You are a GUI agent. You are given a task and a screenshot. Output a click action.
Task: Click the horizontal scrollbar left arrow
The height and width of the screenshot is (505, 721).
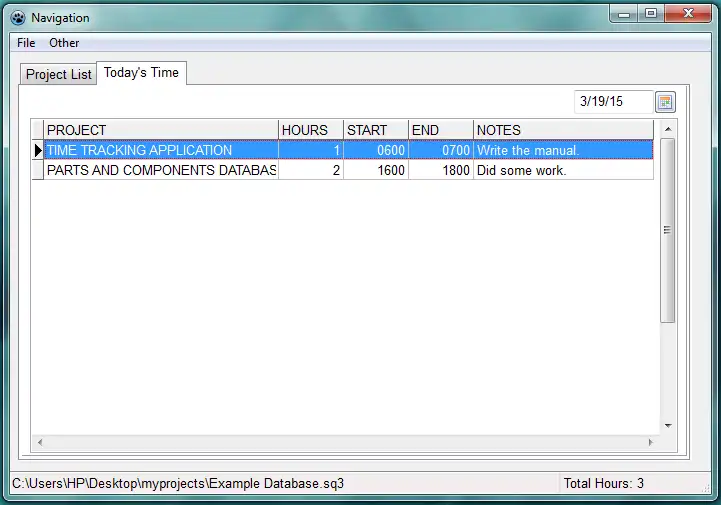[x=40, y=442]
